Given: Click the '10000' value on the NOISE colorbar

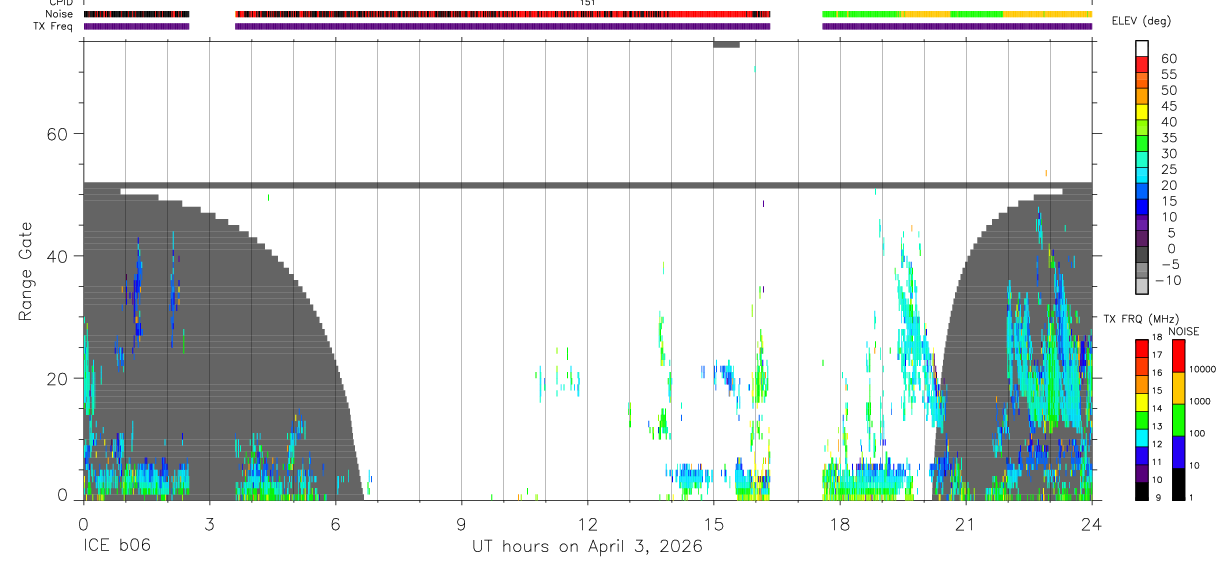Looking at the screenshot, I should point(1203,370).
